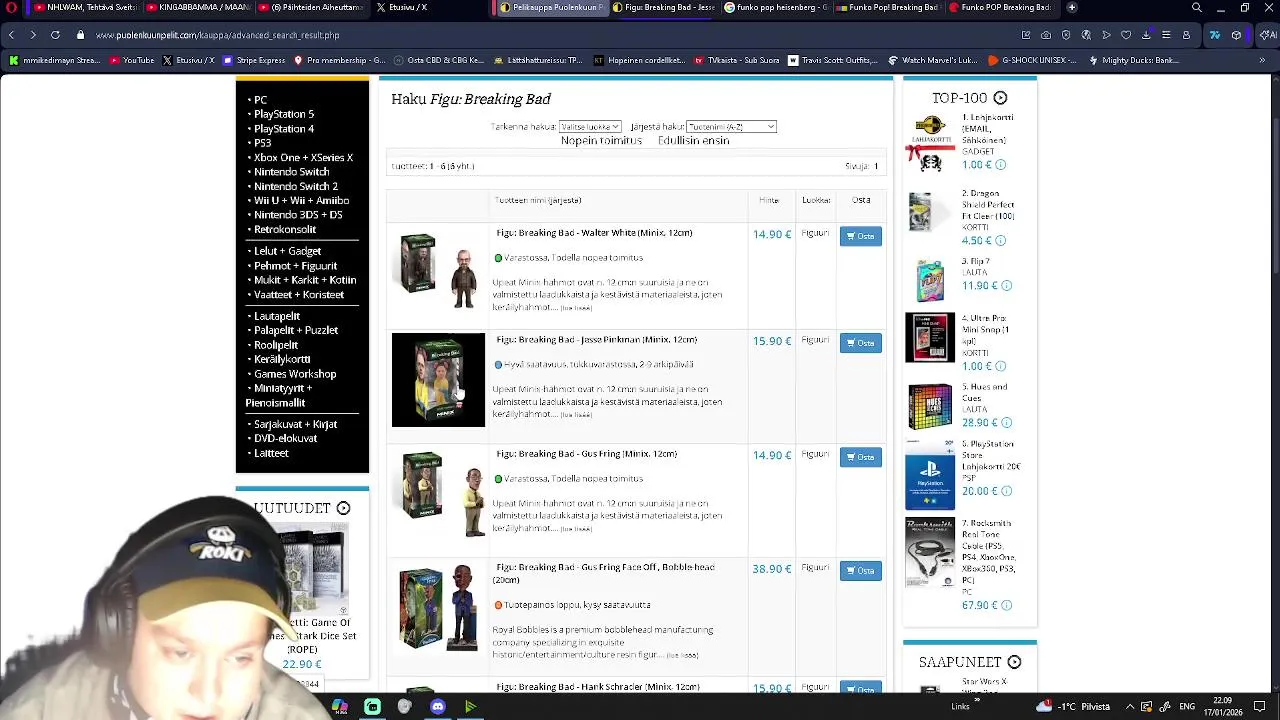Click the TOP-100 arrow circle icon
This screenshot has width=1280, height=720.
click(x=1000, y=98)
